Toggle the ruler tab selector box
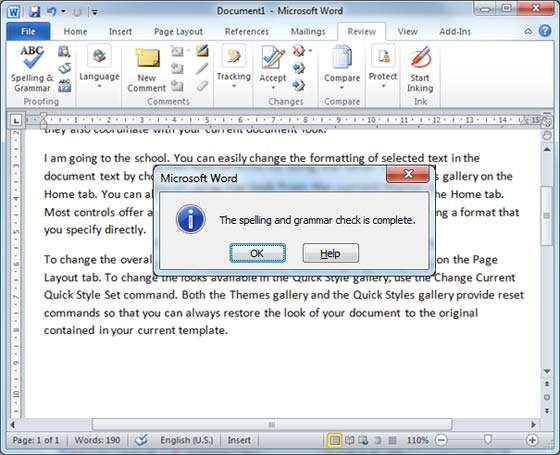560x455 pixels. [x=16, y=121]
